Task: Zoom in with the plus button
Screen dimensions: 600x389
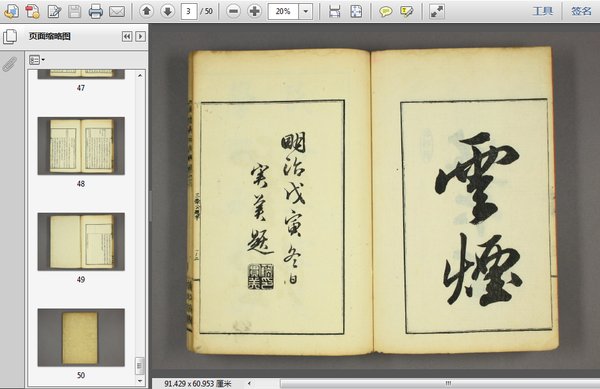Action: click(x=254, y=11)
